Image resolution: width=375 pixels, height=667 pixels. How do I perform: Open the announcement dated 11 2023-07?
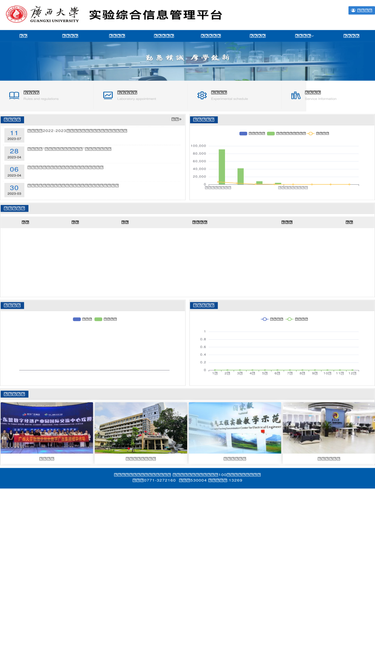click(77, 131)
